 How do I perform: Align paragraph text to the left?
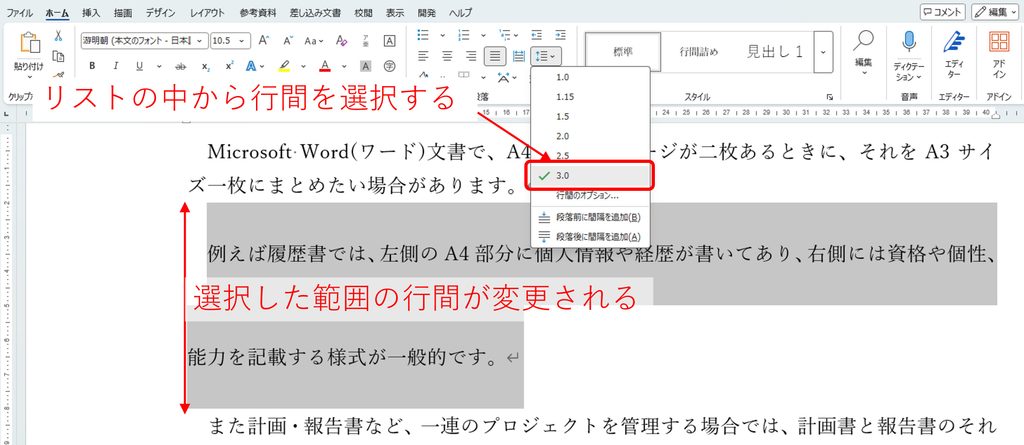pos(423,56)
